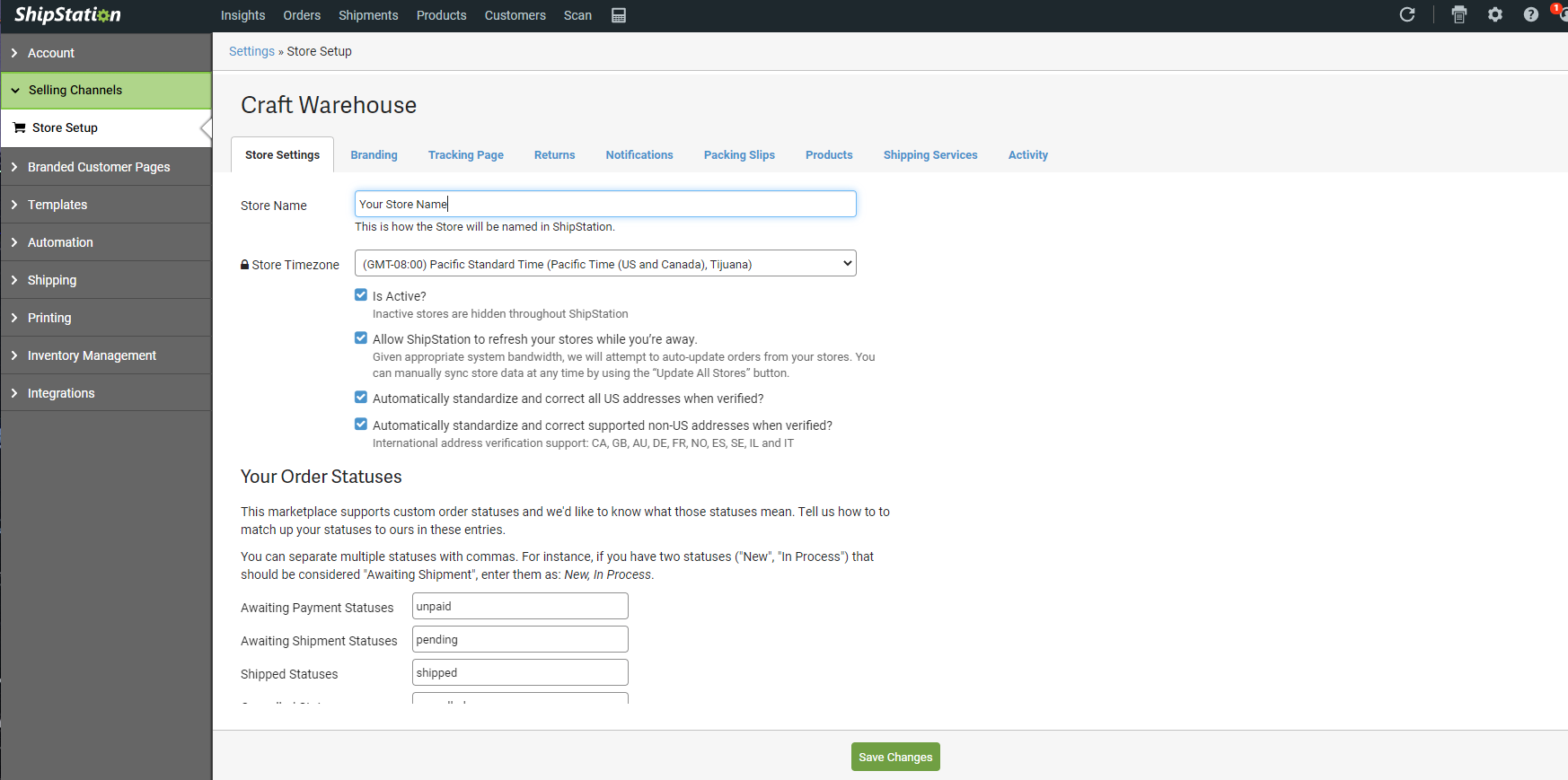Select Store Setup in the sidebar
The height and width of the screenshot is (780, 1568).
click(x=106, y=127)
